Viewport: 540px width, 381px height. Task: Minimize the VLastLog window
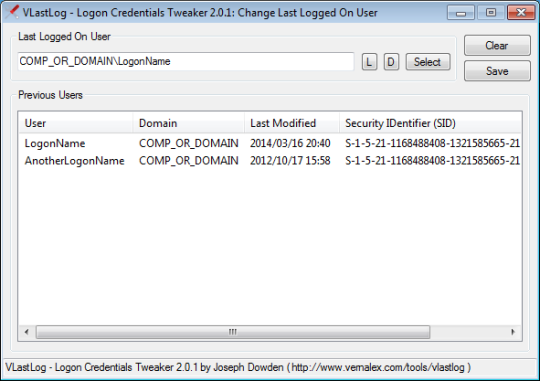[x=461, y=13]
